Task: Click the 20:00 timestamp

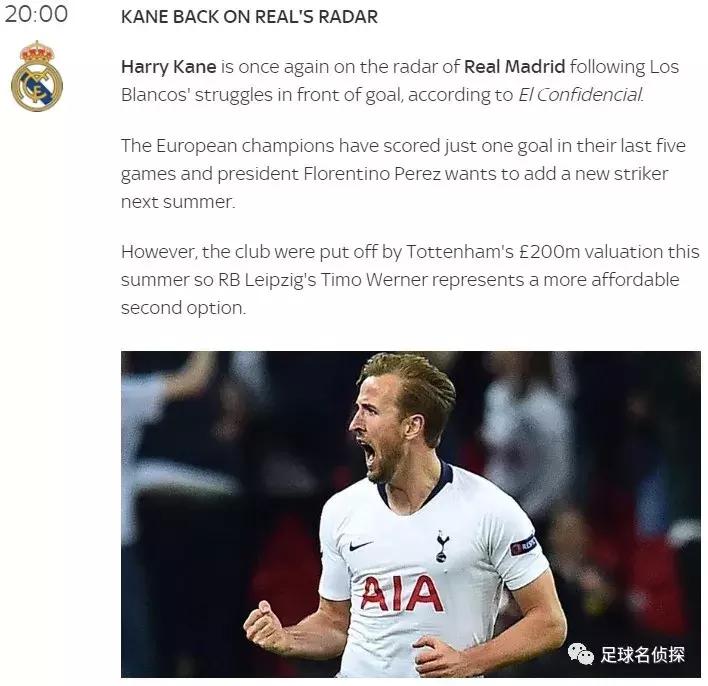Action: (x=36, y=14)
